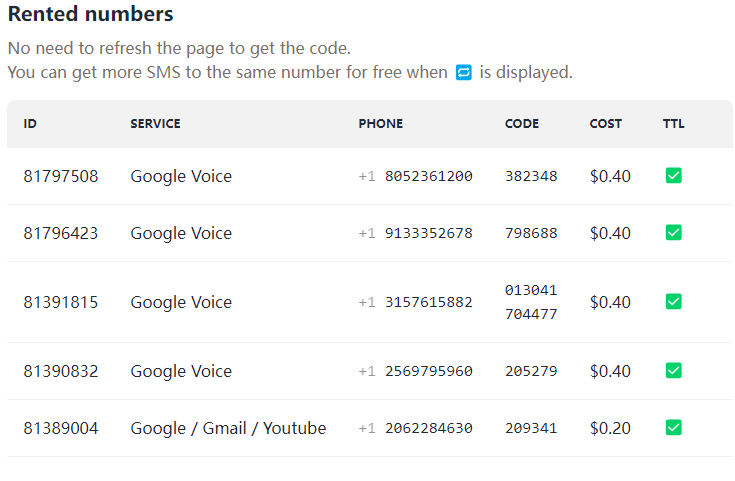Select phone number 8052361200

[x=428, y=176]
